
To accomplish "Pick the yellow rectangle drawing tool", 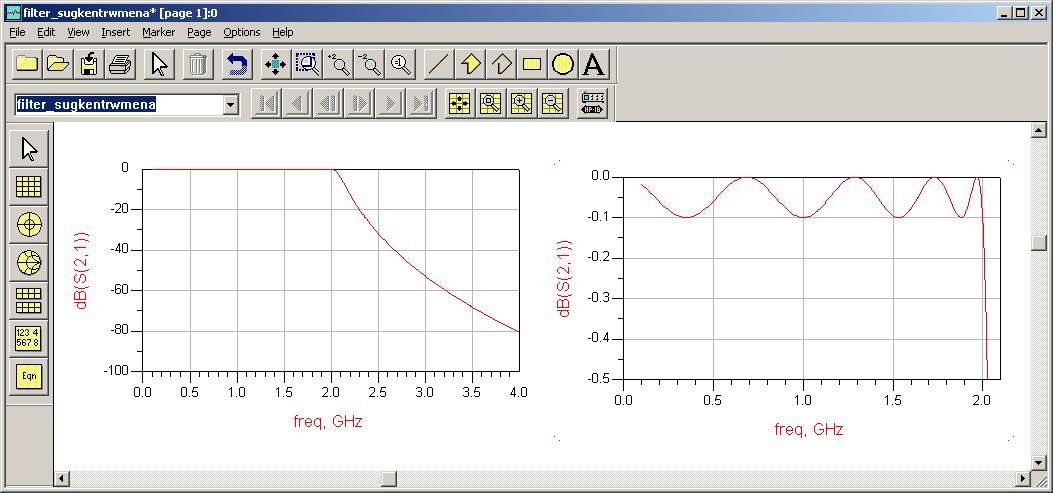I will coord(532,64).
